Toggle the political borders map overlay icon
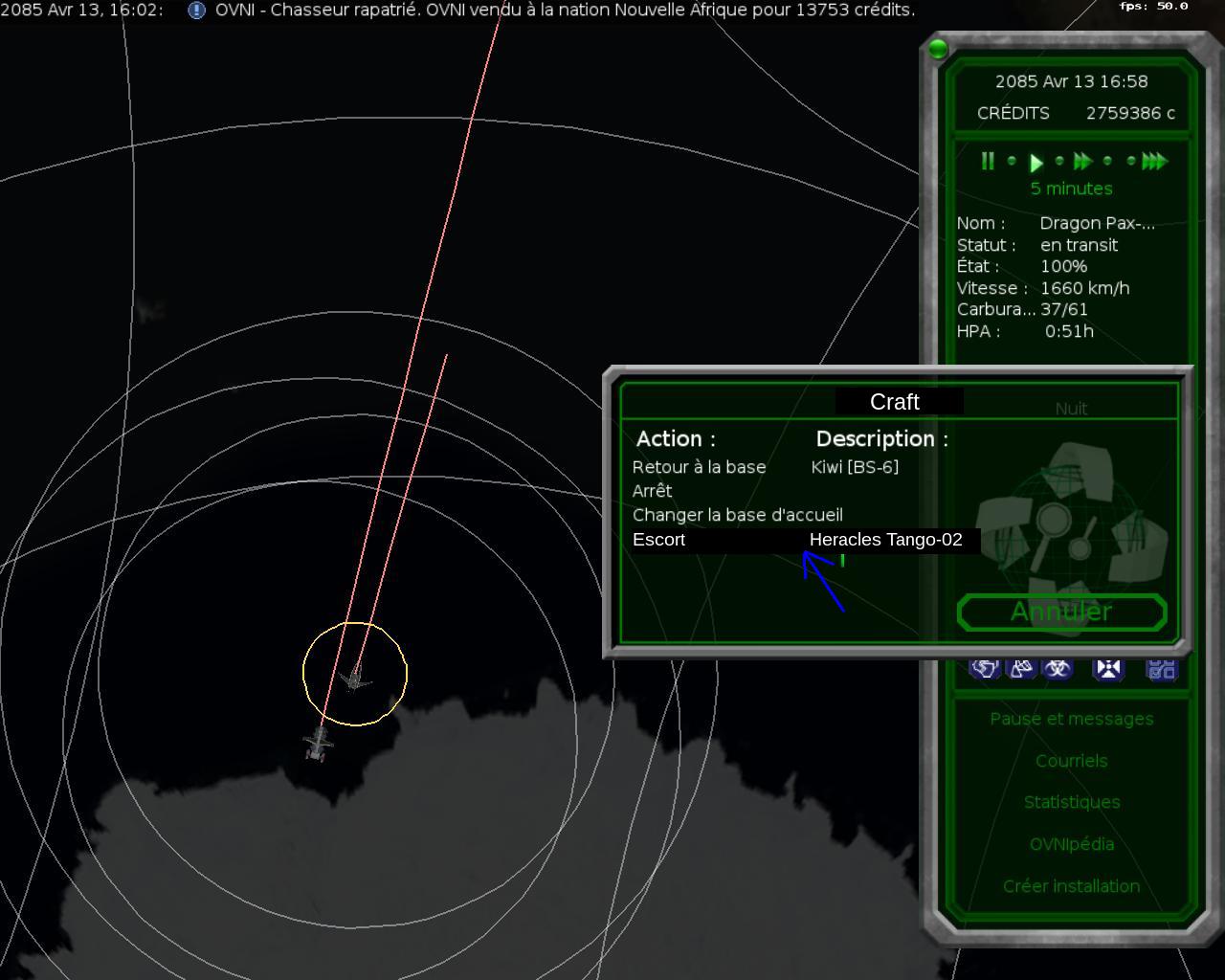The image size is (1225, 980). pos(985,668)
